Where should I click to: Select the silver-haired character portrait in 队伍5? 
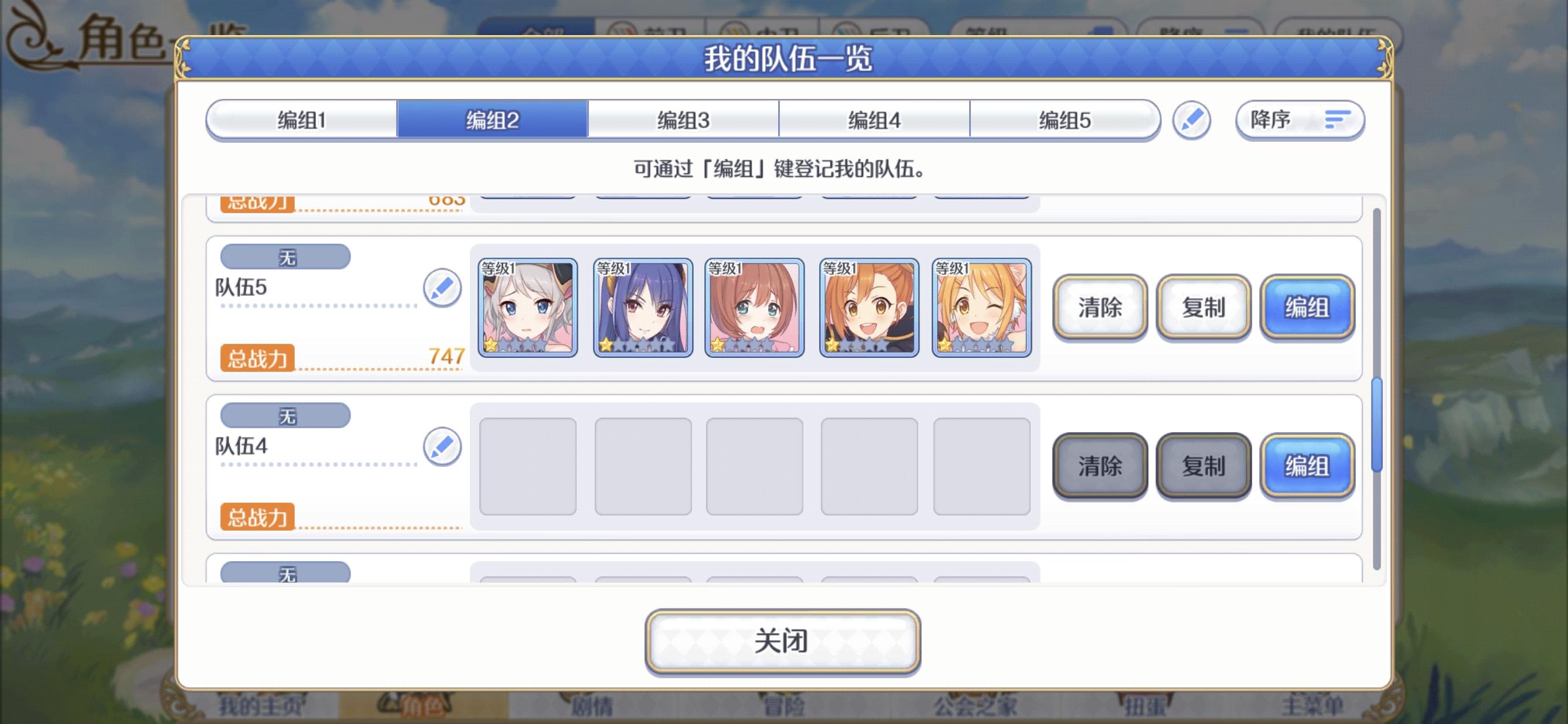coord(528,308)
